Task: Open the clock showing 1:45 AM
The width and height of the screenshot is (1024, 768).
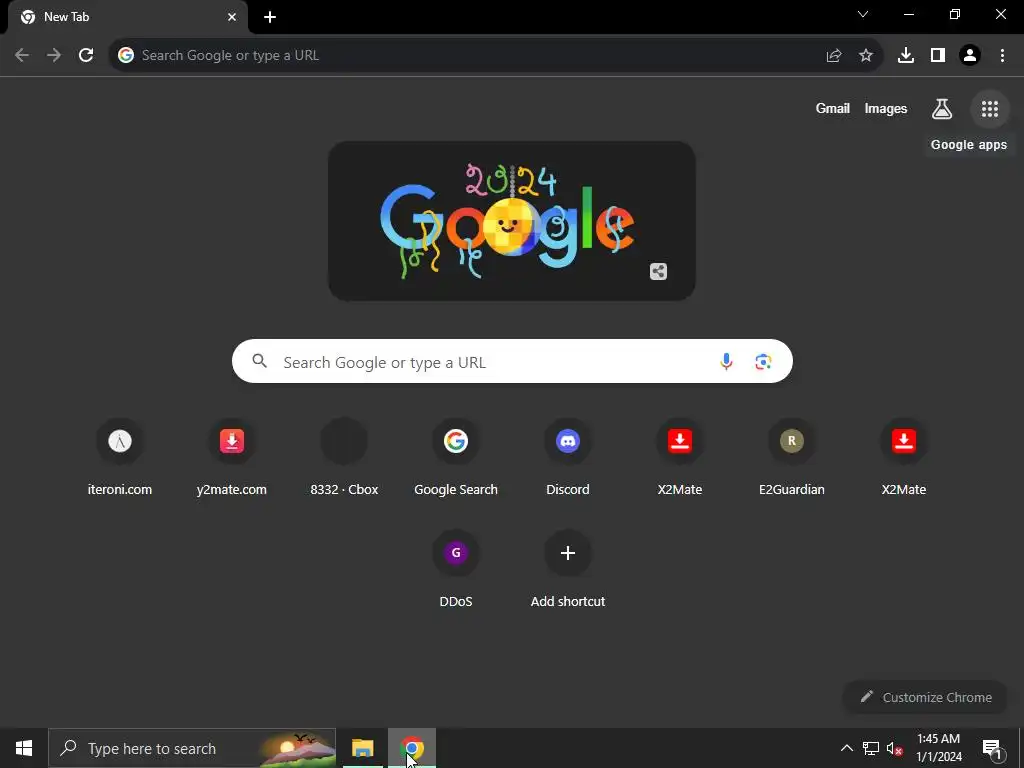Action: [x=938, y=748]
